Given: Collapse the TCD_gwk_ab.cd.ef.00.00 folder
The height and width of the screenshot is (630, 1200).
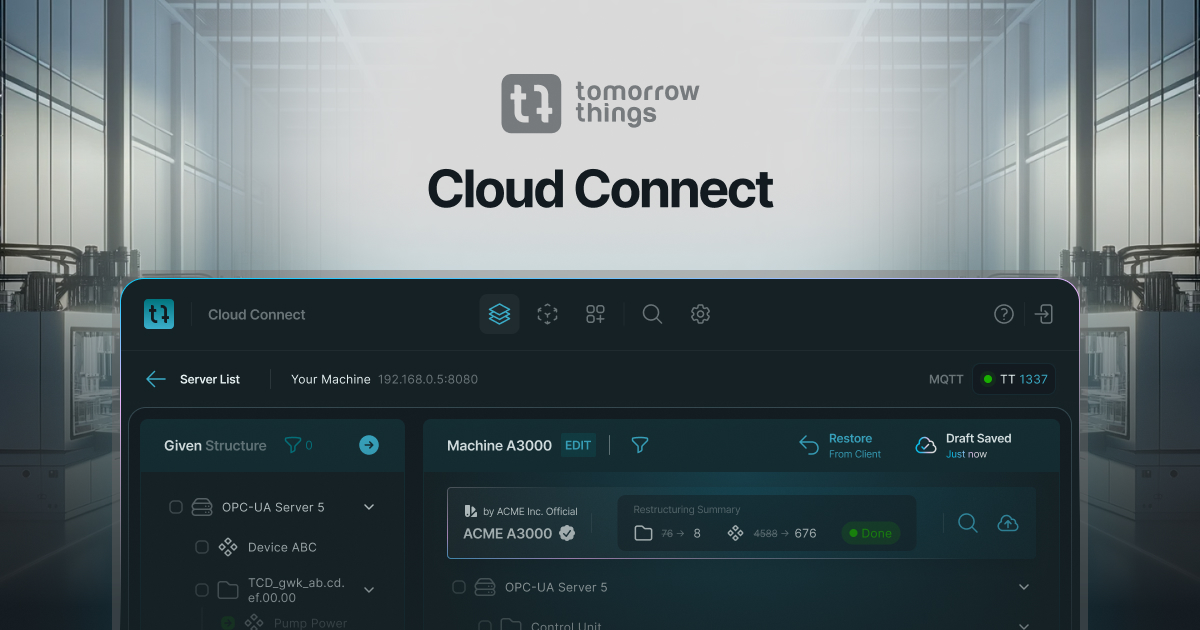Looking at the screenshot, I should (x=369, y=589).
